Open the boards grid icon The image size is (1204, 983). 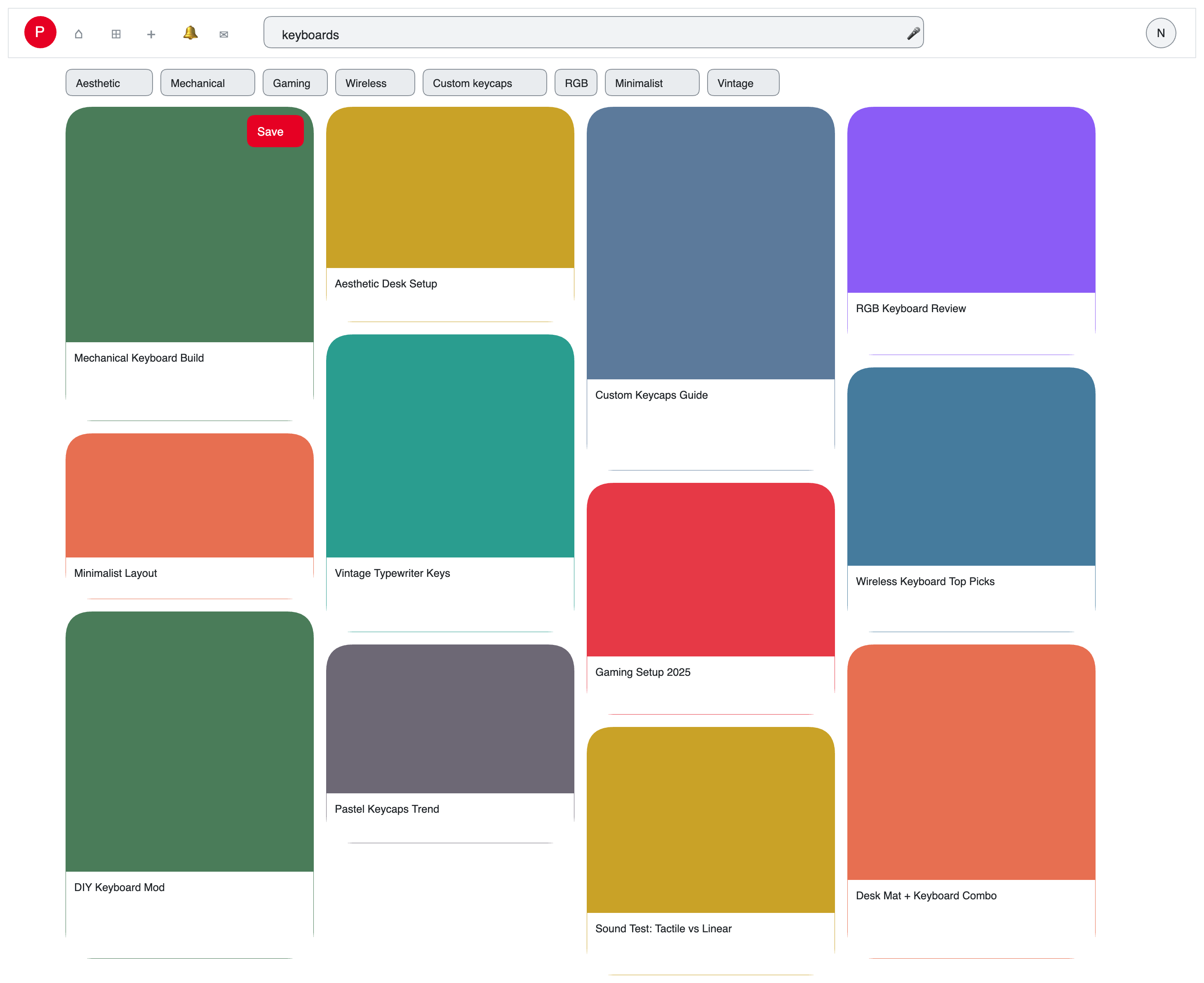point(116,34)
